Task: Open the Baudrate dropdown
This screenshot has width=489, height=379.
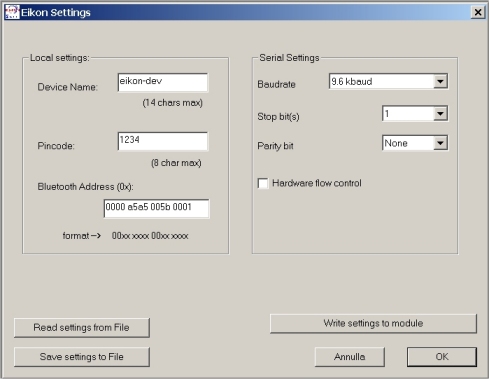Action: (440, 81)
